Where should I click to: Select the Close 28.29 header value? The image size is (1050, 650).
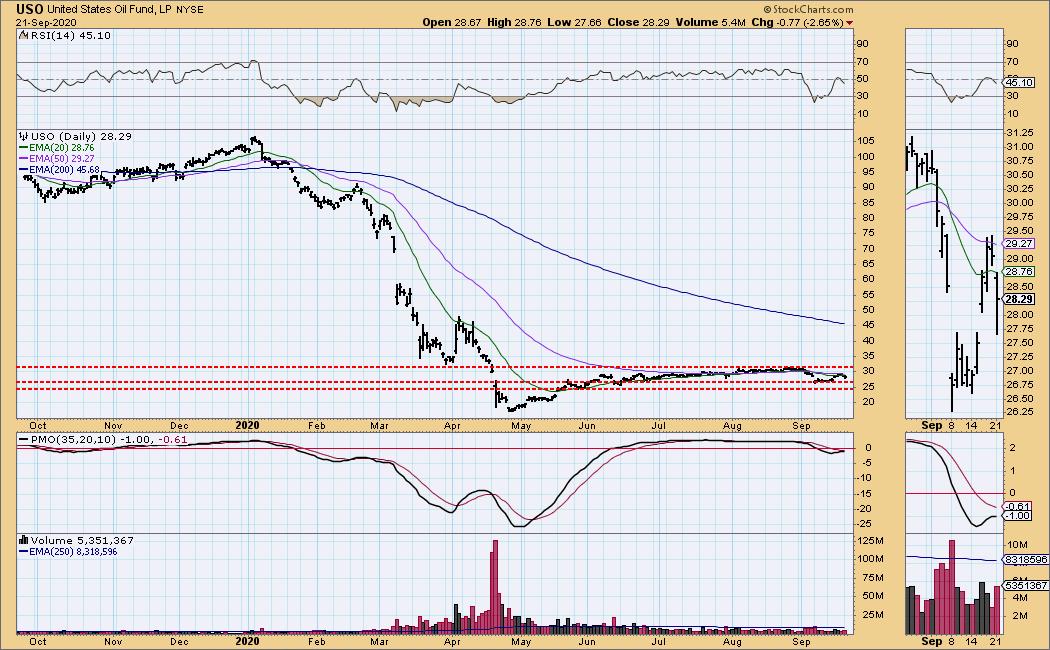[638, 22]
